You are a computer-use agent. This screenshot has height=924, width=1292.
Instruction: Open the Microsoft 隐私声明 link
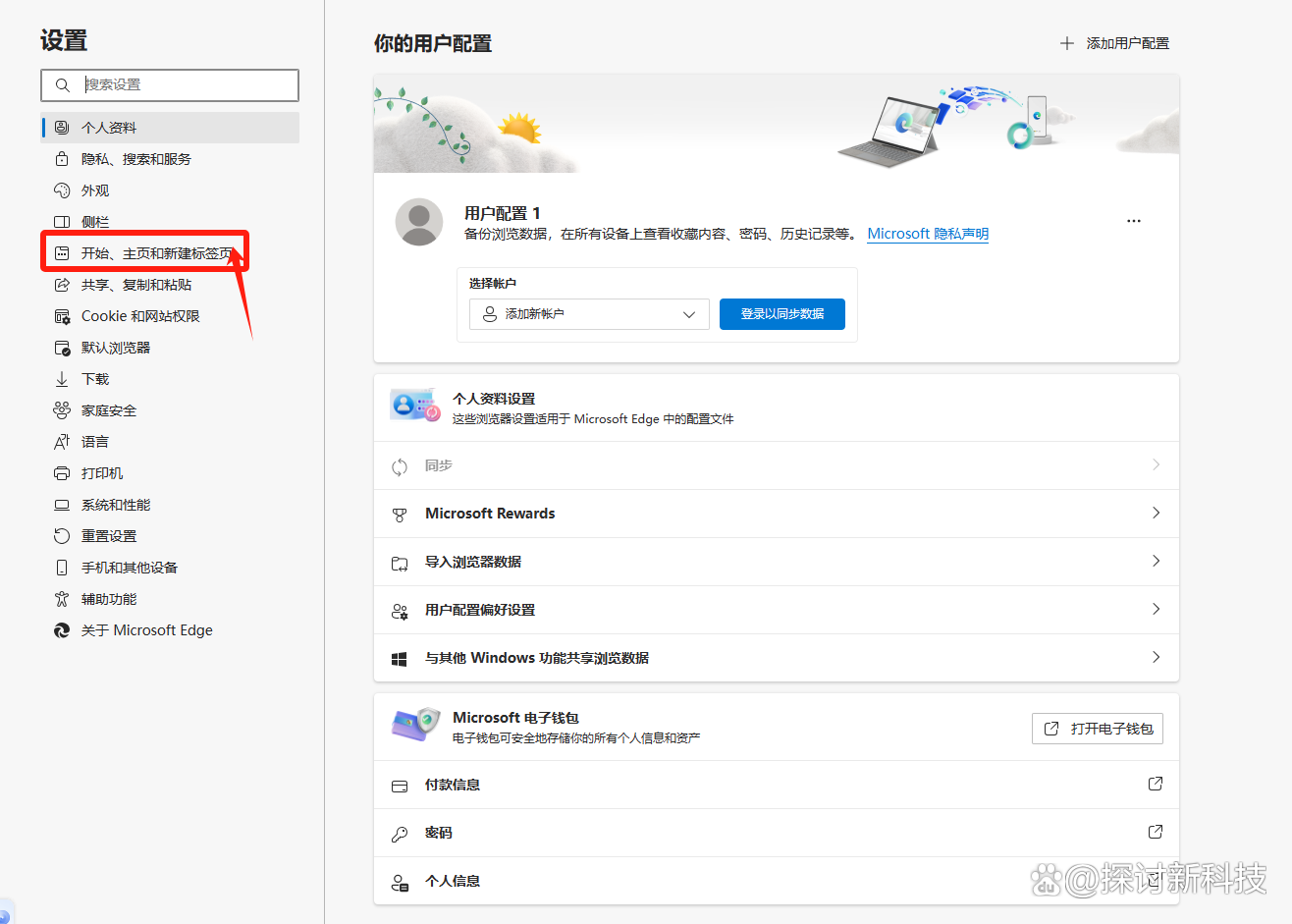pyautogui.click(x=928, y=234)
